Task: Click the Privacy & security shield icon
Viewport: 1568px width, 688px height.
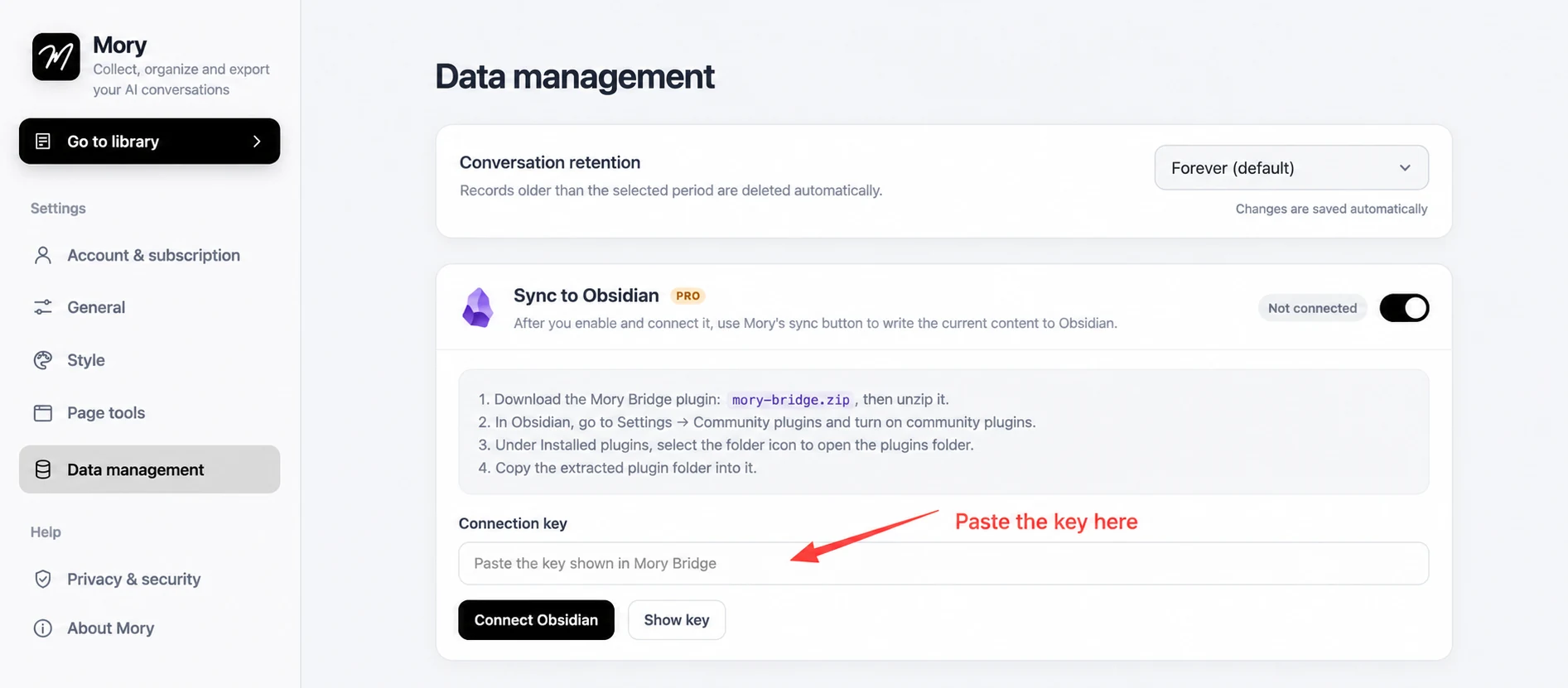Action: click(x=43, y=579)
